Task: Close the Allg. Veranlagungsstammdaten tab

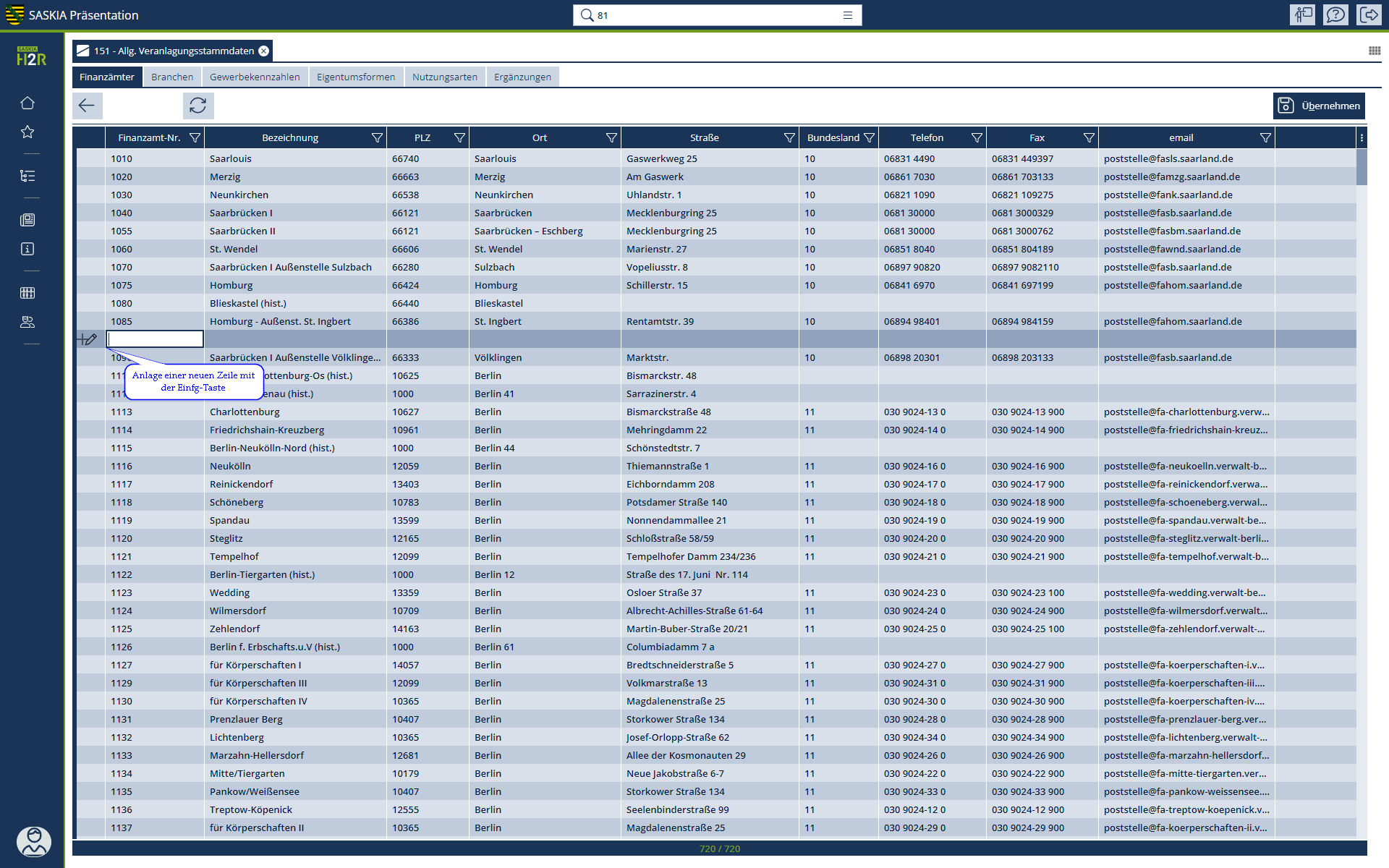Action: pos(264,51)
